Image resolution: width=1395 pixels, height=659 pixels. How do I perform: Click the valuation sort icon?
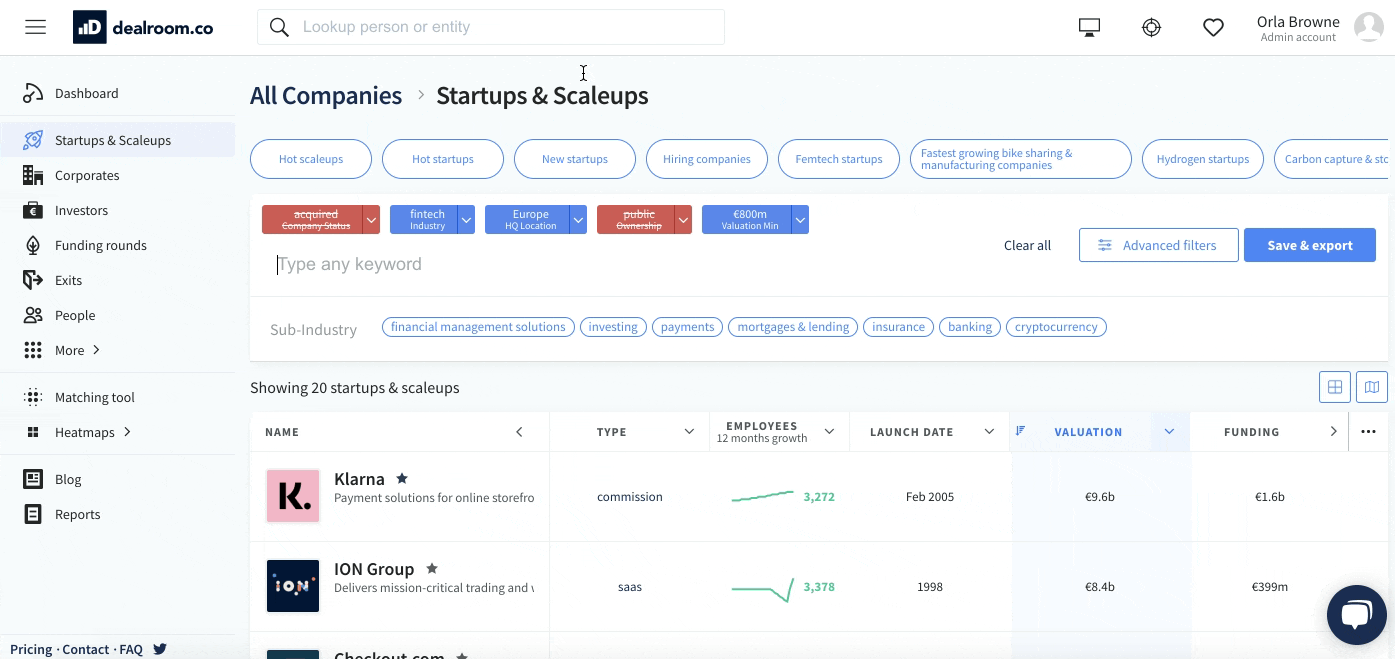click(x=1021, y=431)
